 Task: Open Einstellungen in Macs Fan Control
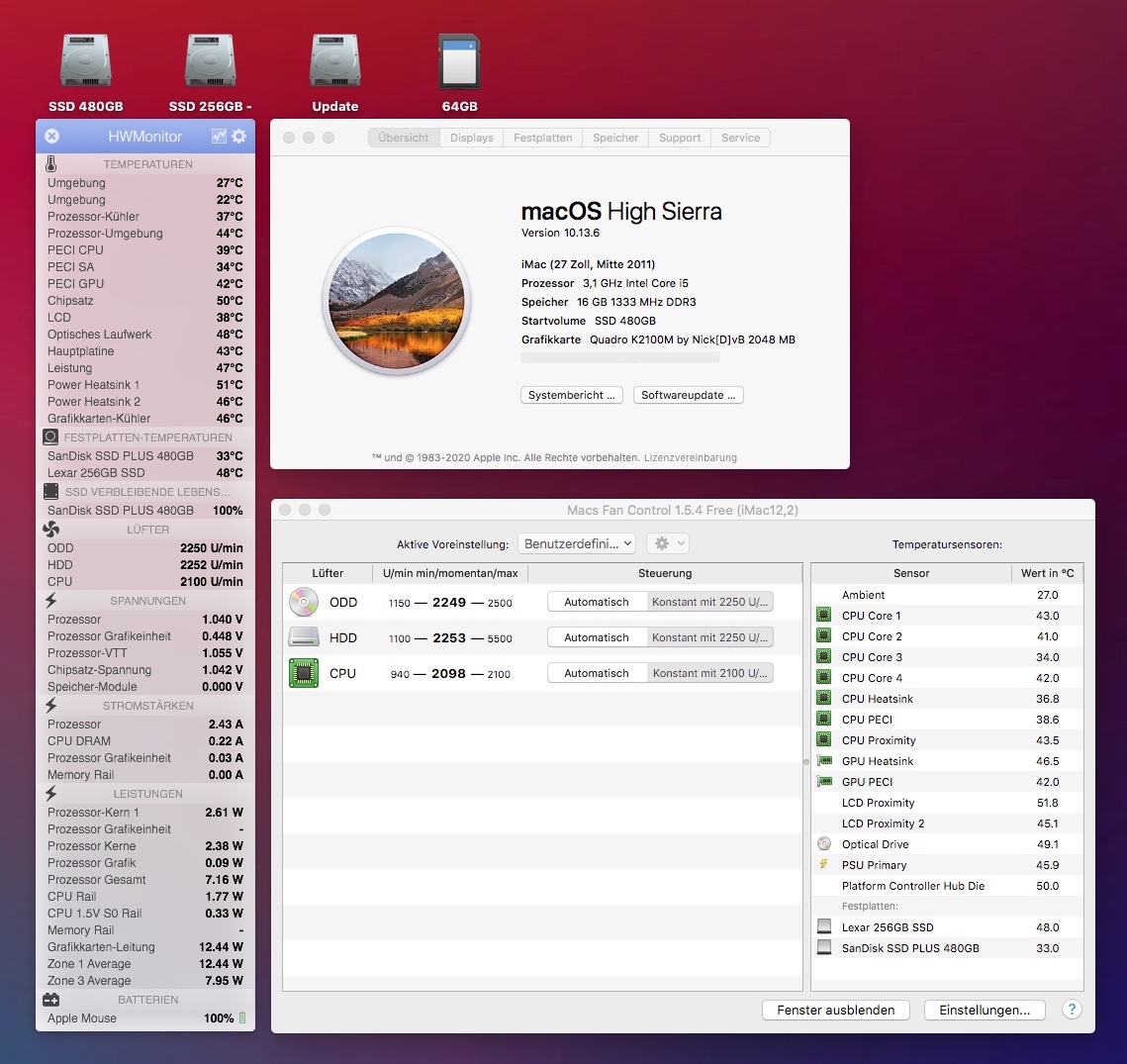click(985, 1011)
